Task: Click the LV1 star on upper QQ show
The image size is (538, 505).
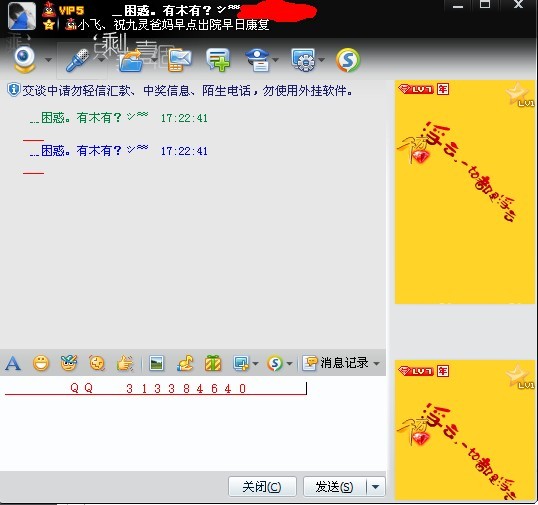Action: 519,95
